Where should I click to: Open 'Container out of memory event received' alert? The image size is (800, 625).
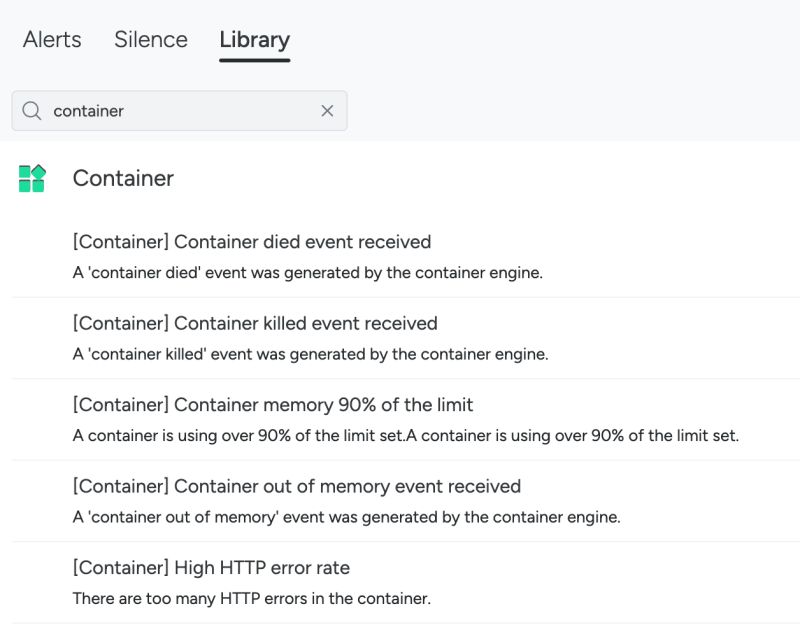coord(297,486)
